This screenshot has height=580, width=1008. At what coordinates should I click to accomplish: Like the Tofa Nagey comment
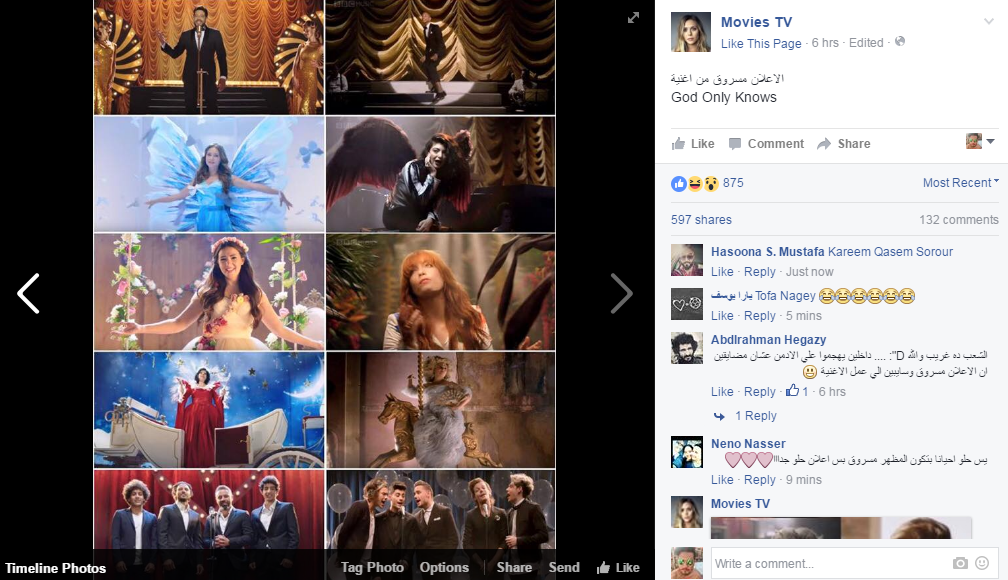(722, 316)
